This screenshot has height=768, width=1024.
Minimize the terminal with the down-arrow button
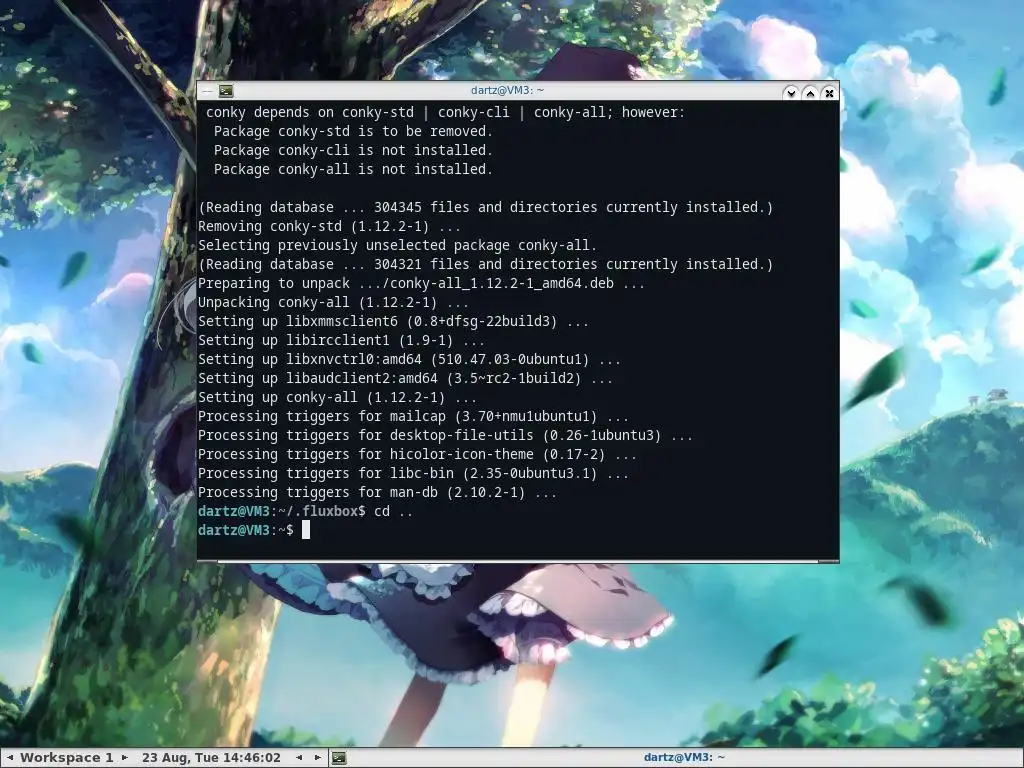[x=791, y=93]
